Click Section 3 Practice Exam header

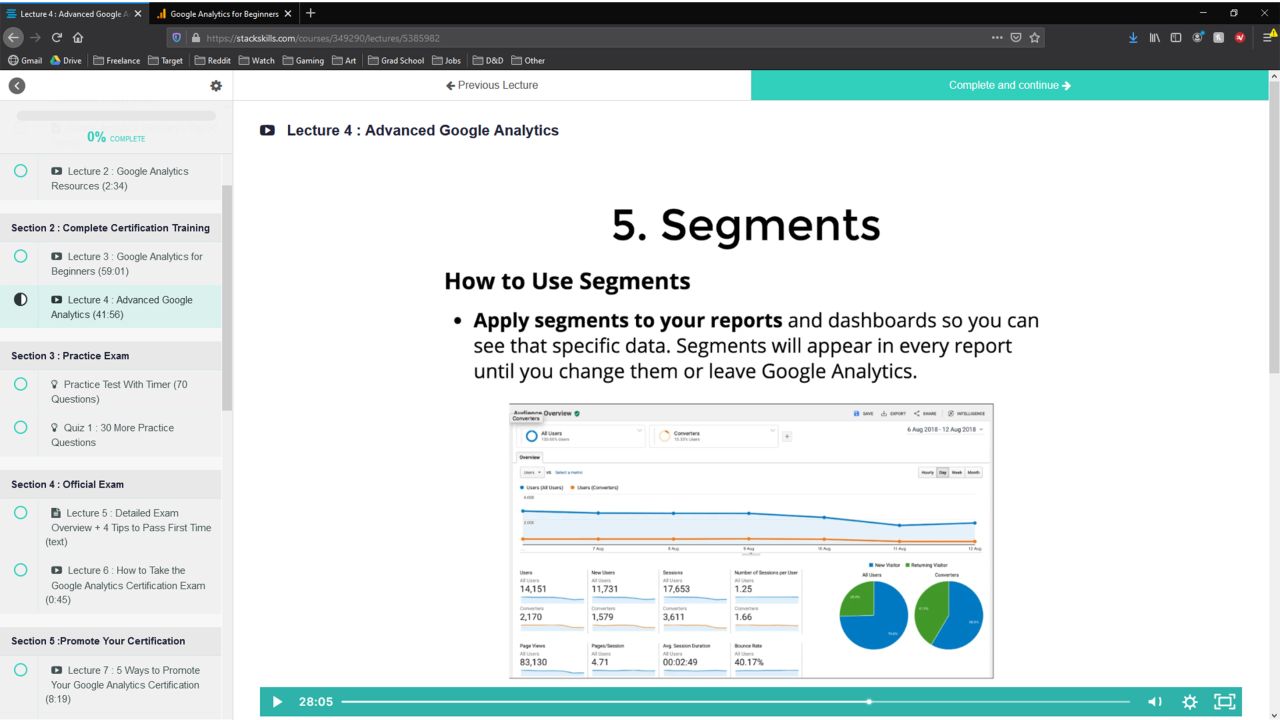point(110,356)
